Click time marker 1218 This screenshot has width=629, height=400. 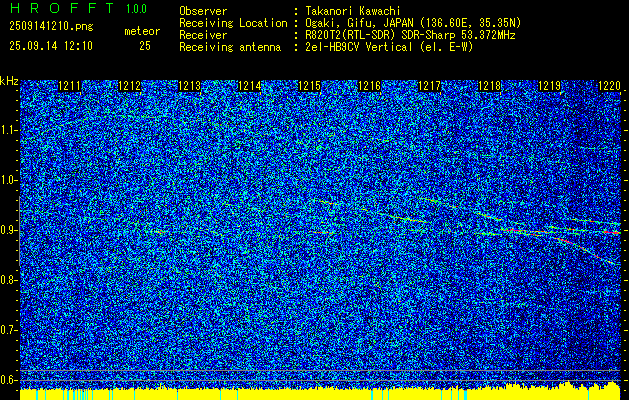pyautogui.click(x=490, y=86)
